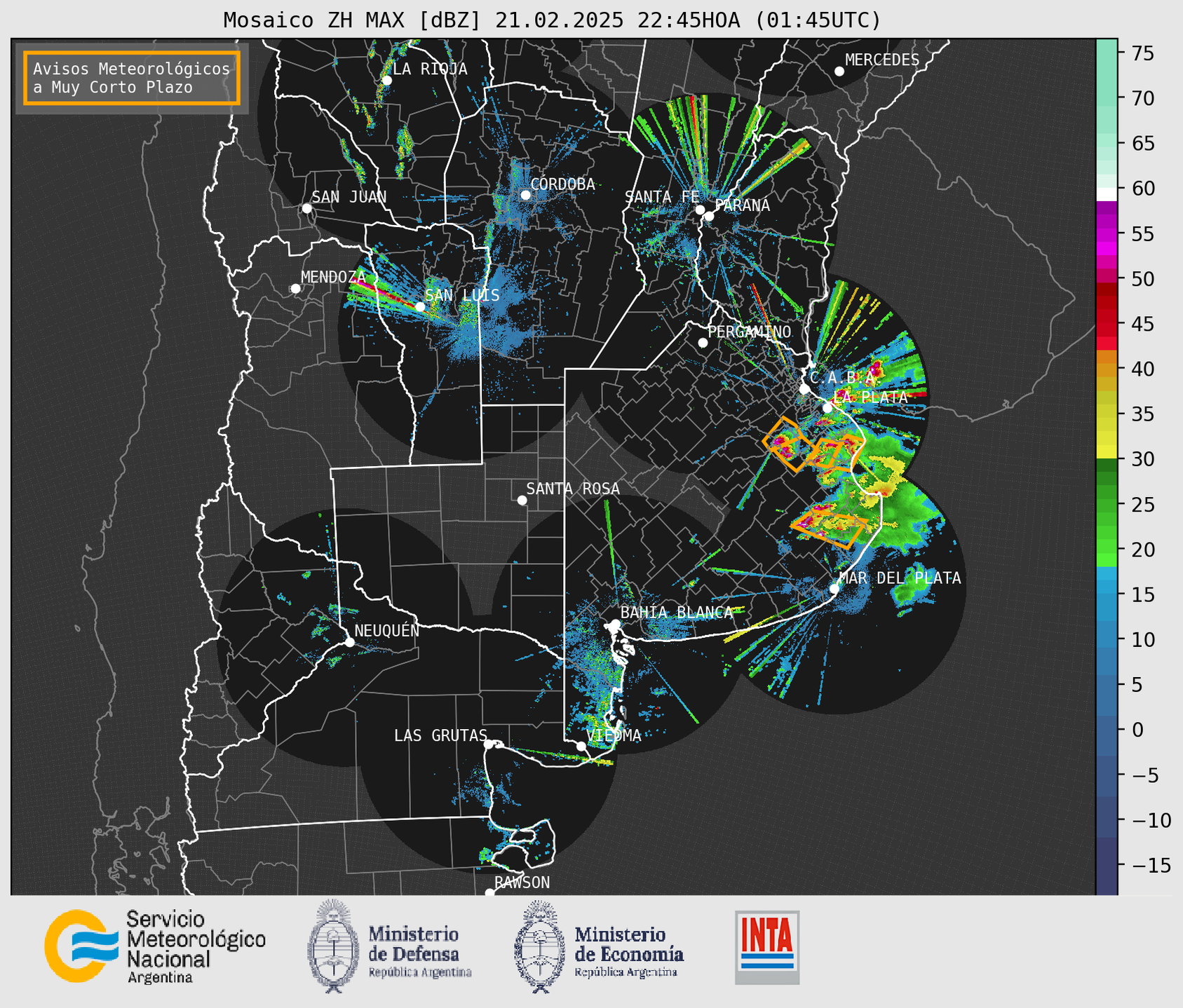Click the MAR DEL PLATA label
This screenshot has height=1008, width=1183.
[900, 578]
